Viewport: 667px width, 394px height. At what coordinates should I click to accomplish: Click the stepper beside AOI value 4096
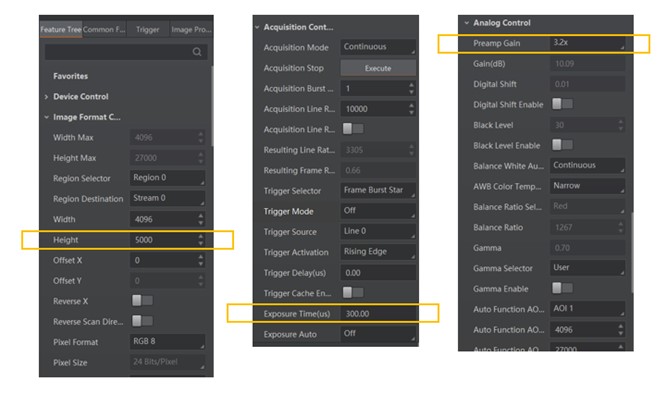[x=621, y=329]
